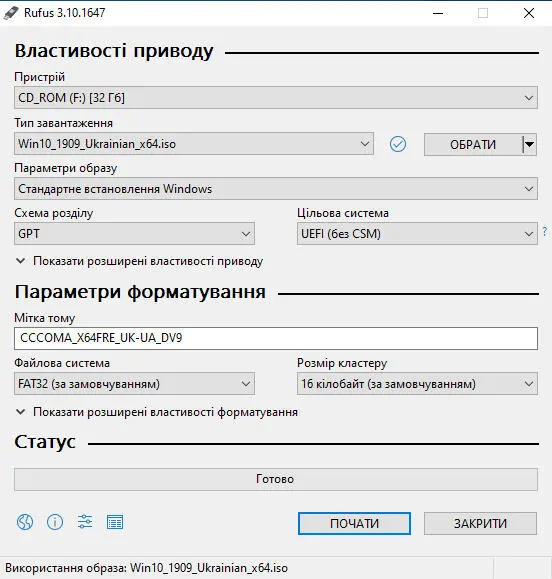Open the Схема розділу GPT dropdown
This screenshot has width=552, height=579.
[134, 233]
